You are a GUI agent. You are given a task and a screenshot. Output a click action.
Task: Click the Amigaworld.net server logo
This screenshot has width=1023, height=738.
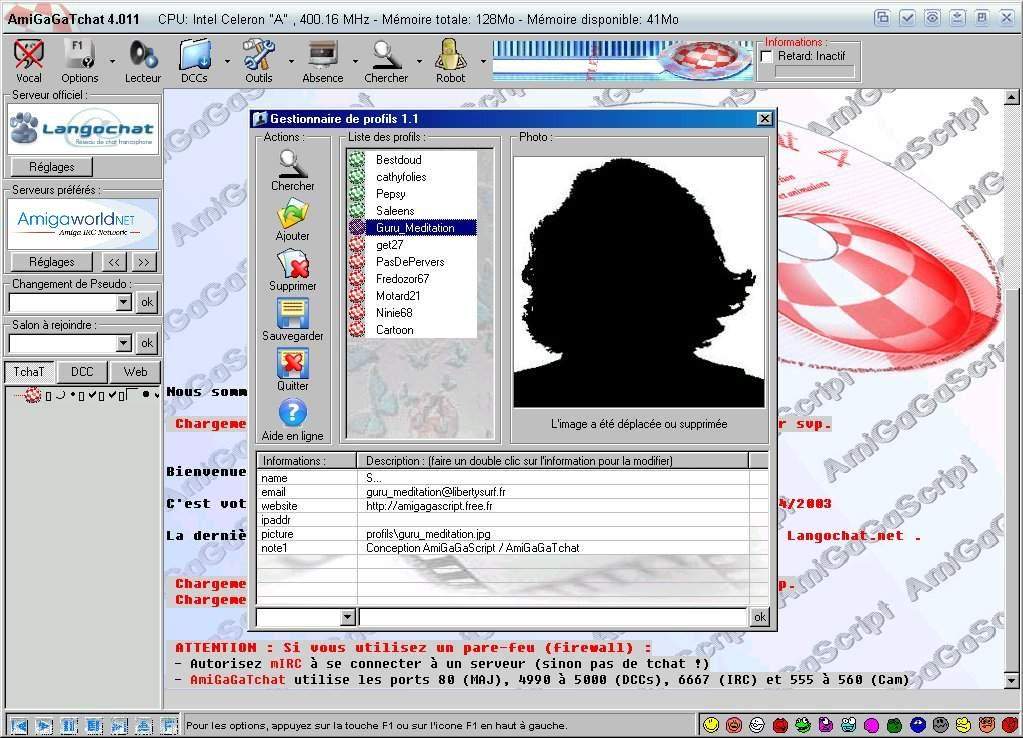[83, 224]
